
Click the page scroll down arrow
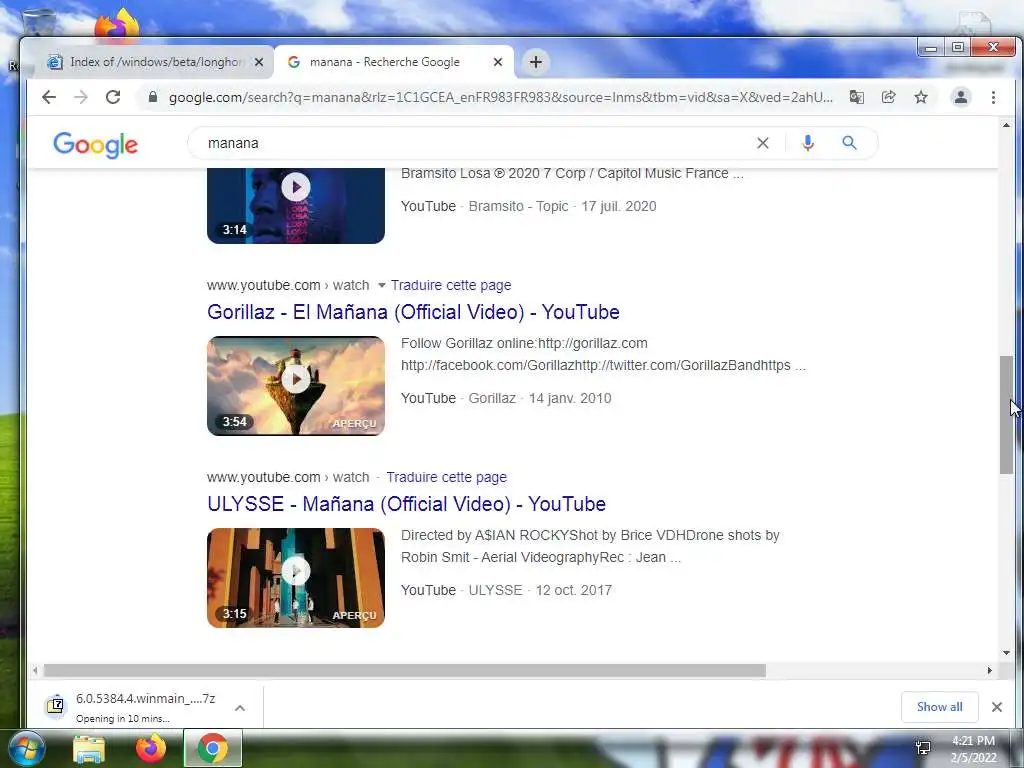click(1006, 652)
